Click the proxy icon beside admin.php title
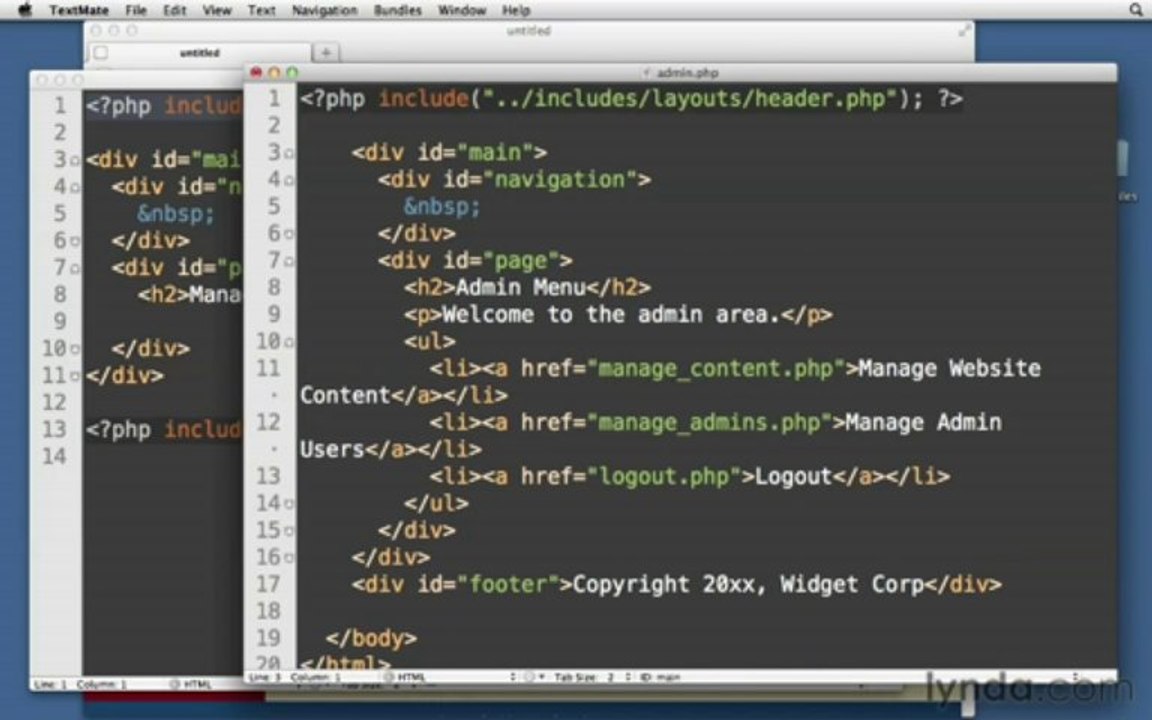Viewport: 1152px width, 720px height. 647,73
